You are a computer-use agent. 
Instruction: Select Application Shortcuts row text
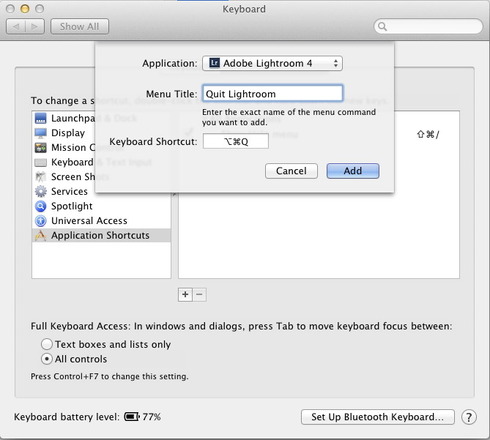pyautogui.click(x=100, y=235)
